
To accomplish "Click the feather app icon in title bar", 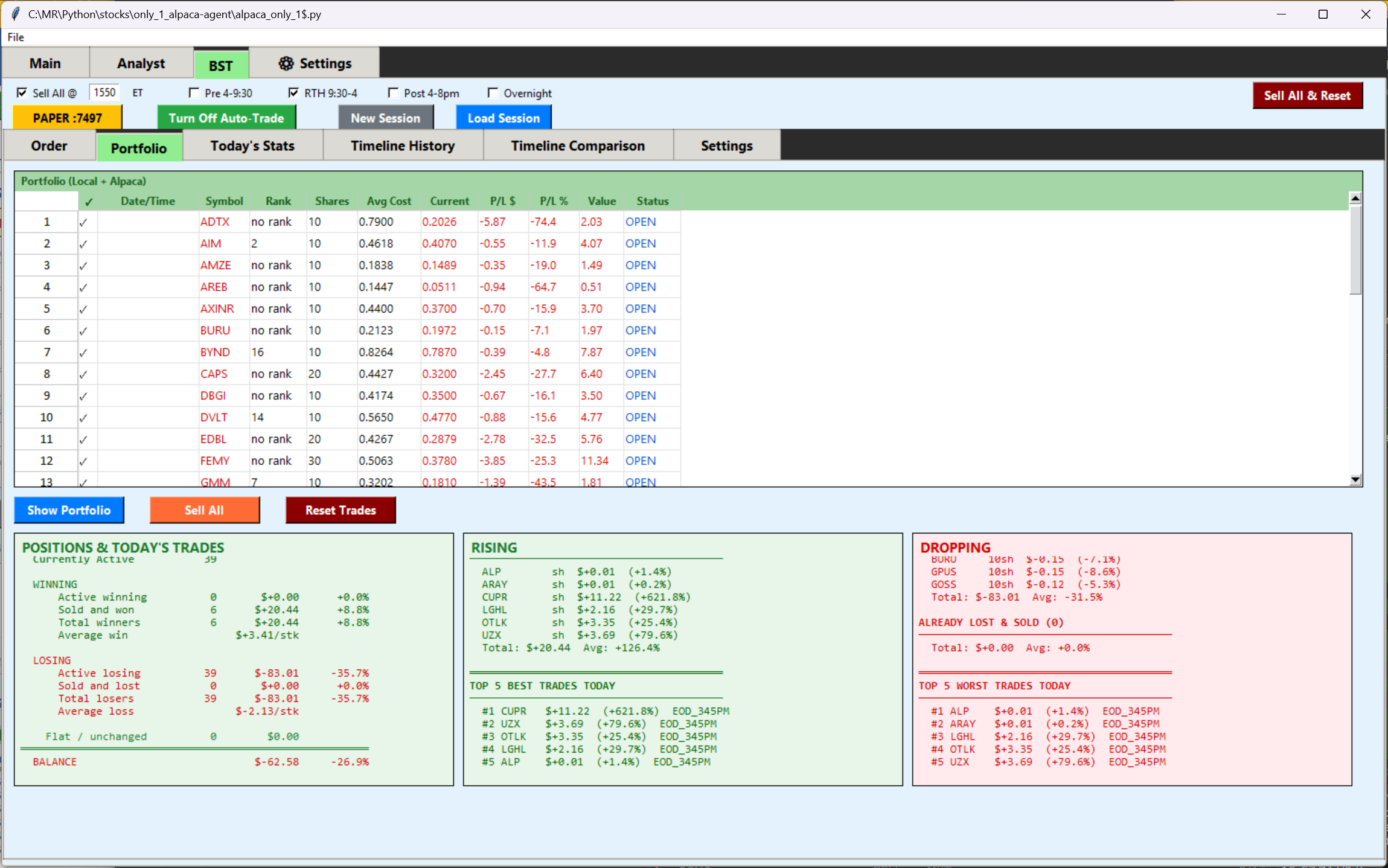I will click(16, 14).
